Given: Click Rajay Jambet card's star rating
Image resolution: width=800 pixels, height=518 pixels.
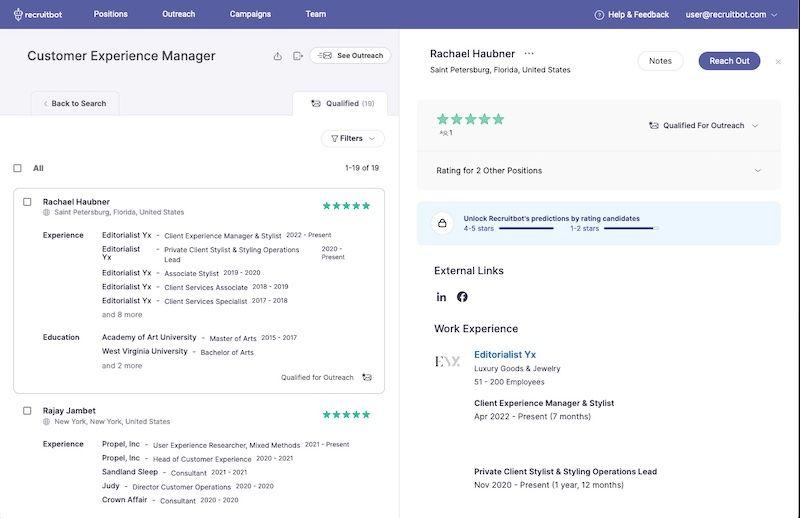Looking at the screenshot, I should [346, 414].
